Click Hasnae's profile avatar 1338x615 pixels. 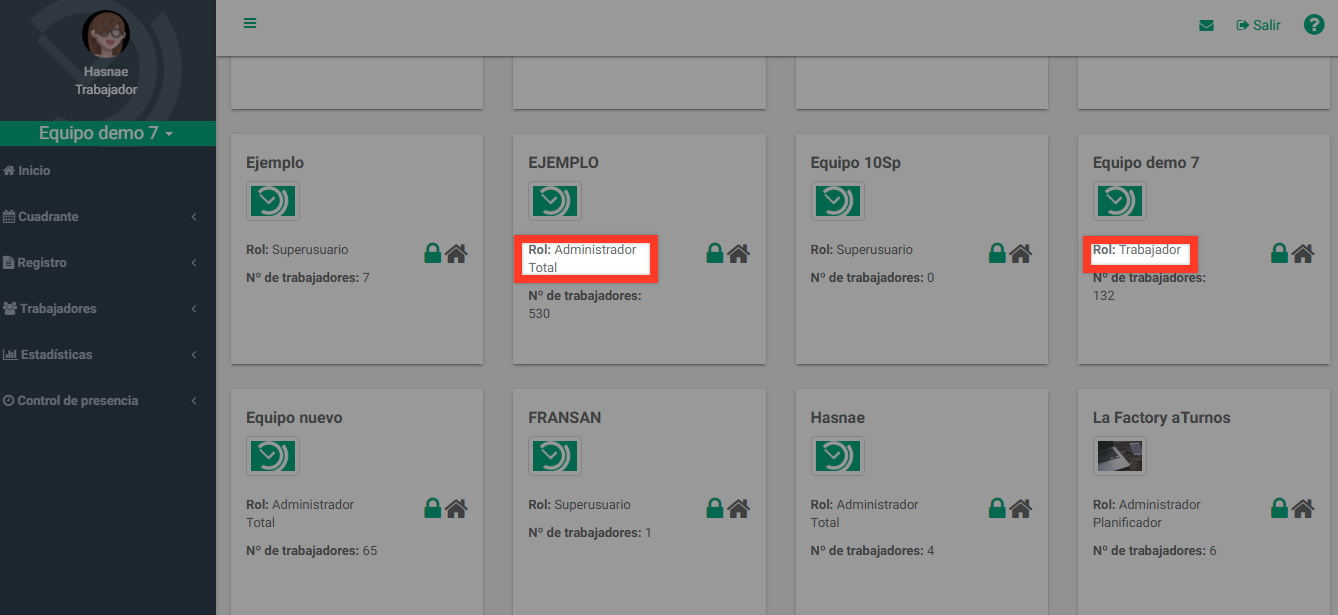[x=106, y=36]
